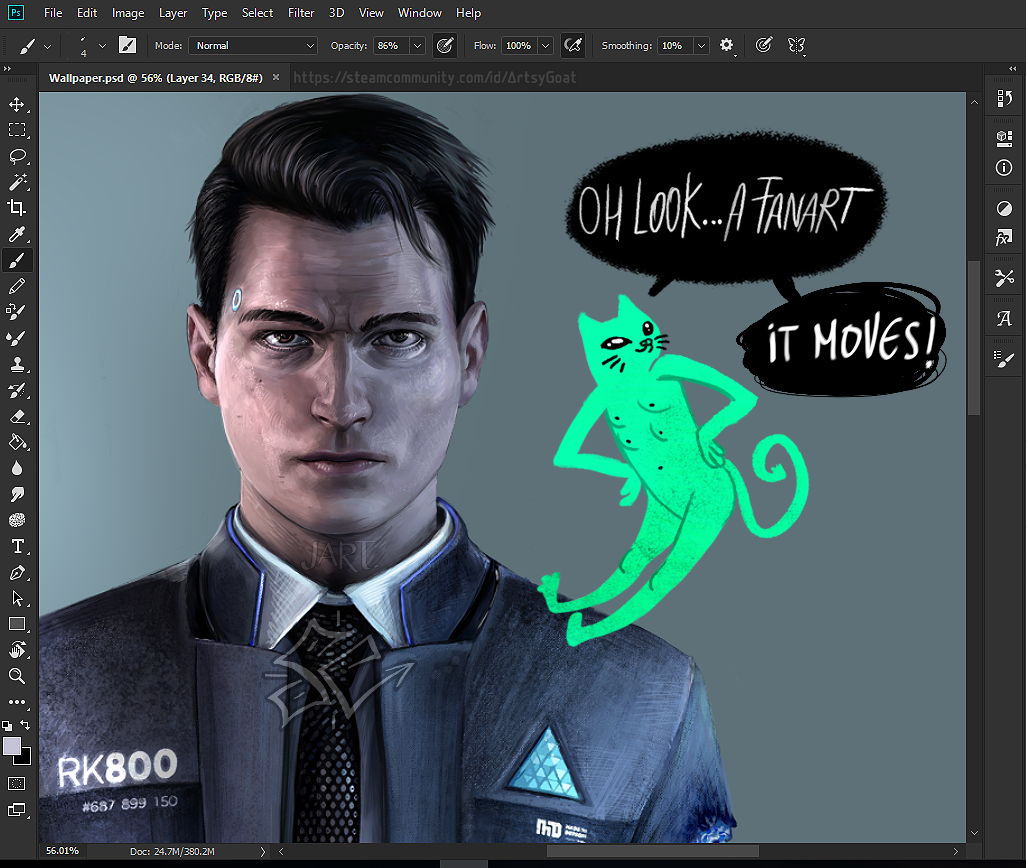
Task: Click the background color swatch
Action: point(25,759)
